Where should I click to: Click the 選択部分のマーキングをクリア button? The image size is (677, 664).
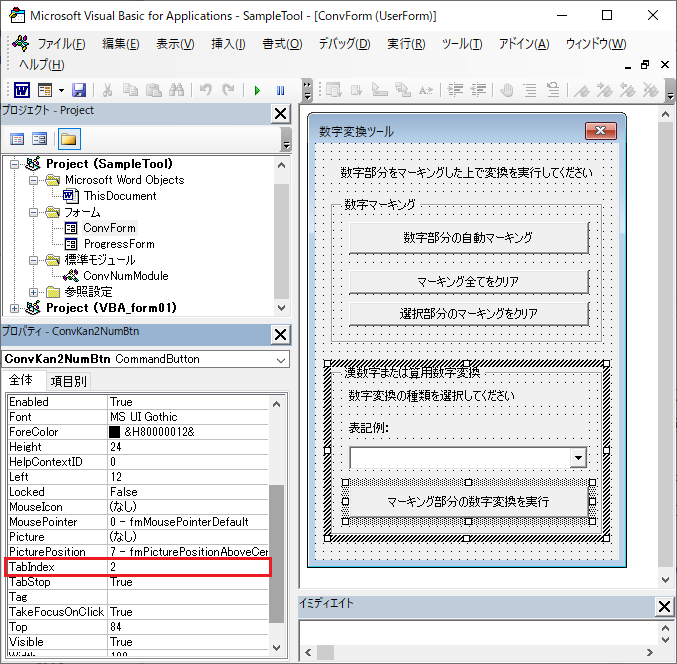[x=469, y=314]
